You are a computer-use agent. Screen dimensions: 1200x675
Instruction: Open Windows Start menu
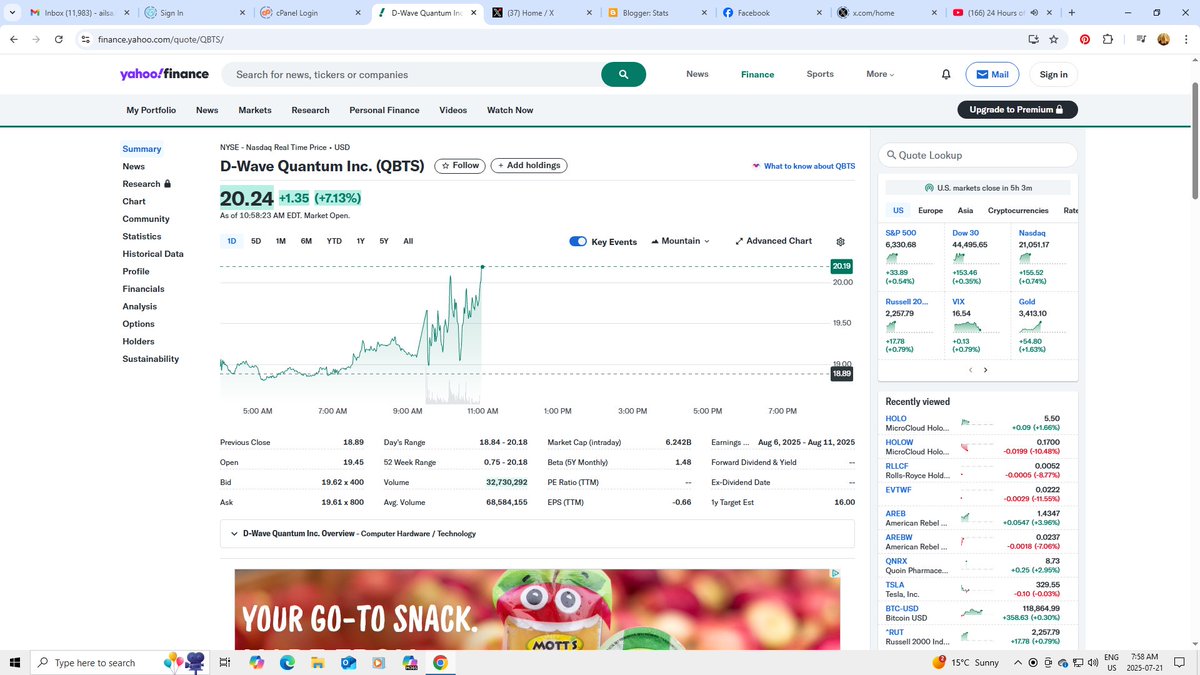(x=14, y=662)
